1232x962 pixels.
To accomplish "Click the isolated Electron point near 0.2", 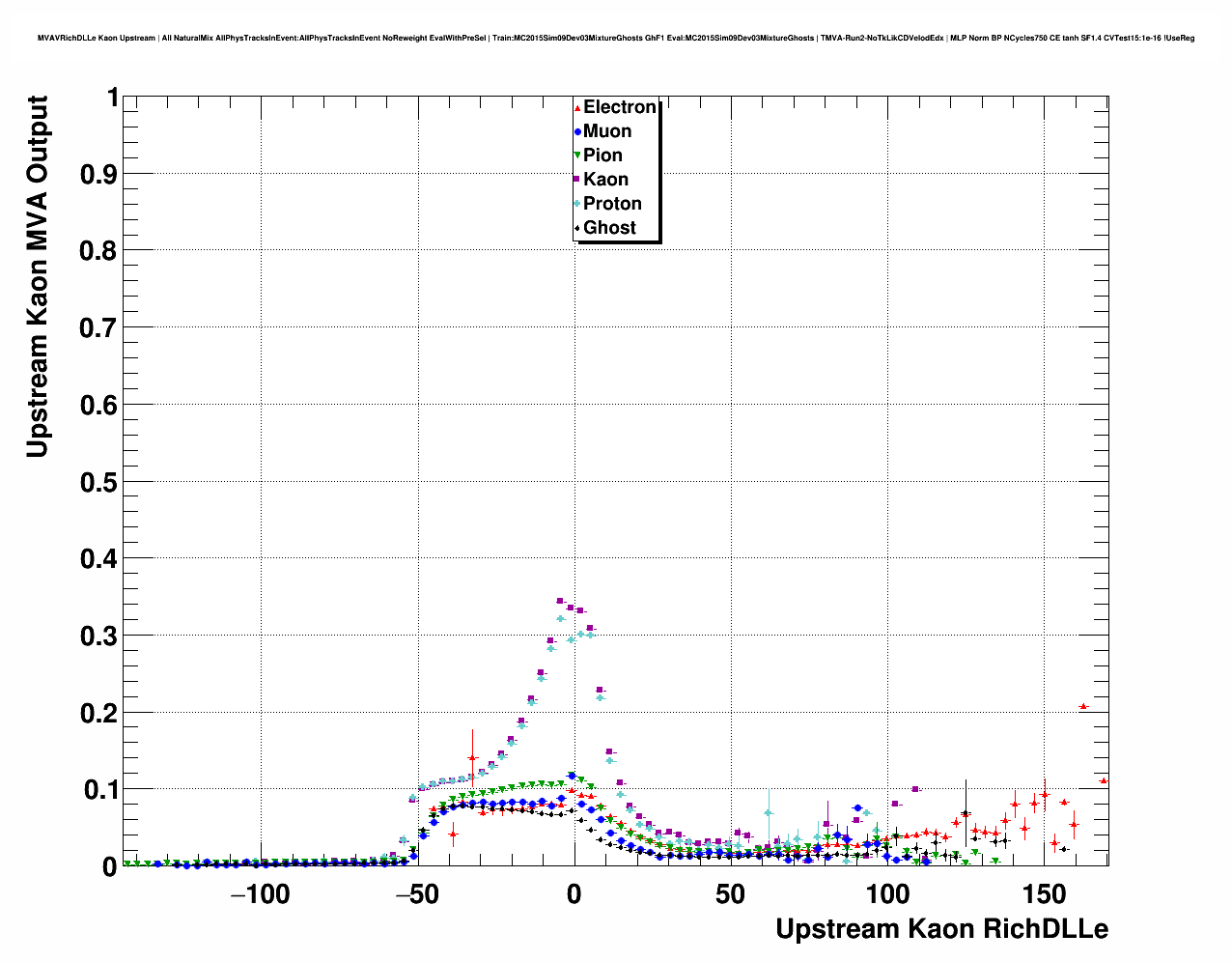I will tap(1083, 706).
